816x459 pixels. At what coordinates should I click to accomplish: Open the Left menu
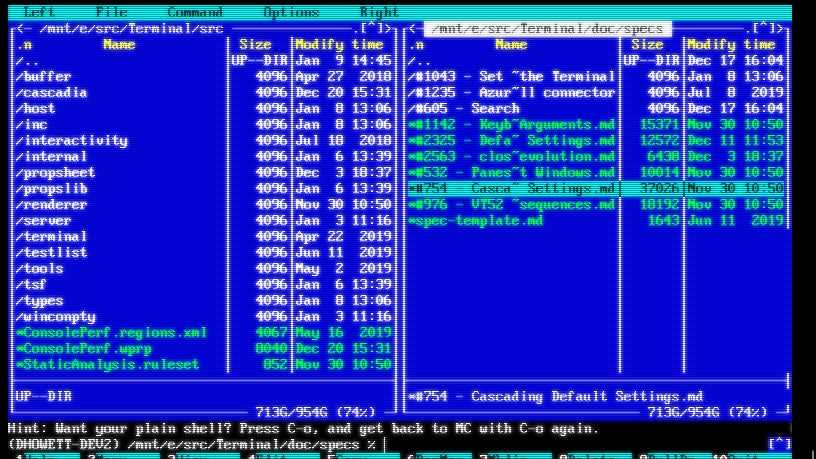coord(39,13)
